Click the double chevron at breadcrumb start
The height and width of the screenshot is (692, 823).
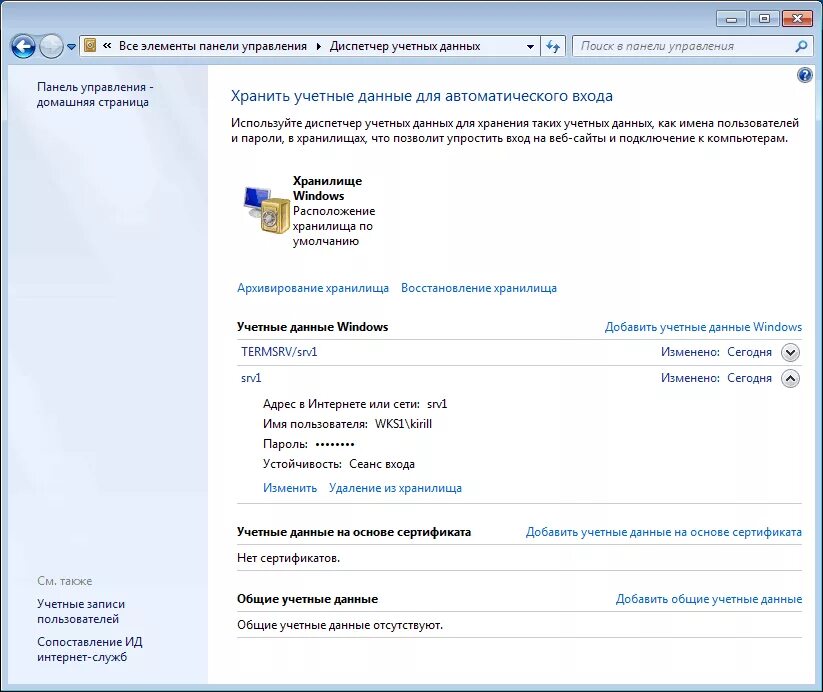click(x=107, y=46)
